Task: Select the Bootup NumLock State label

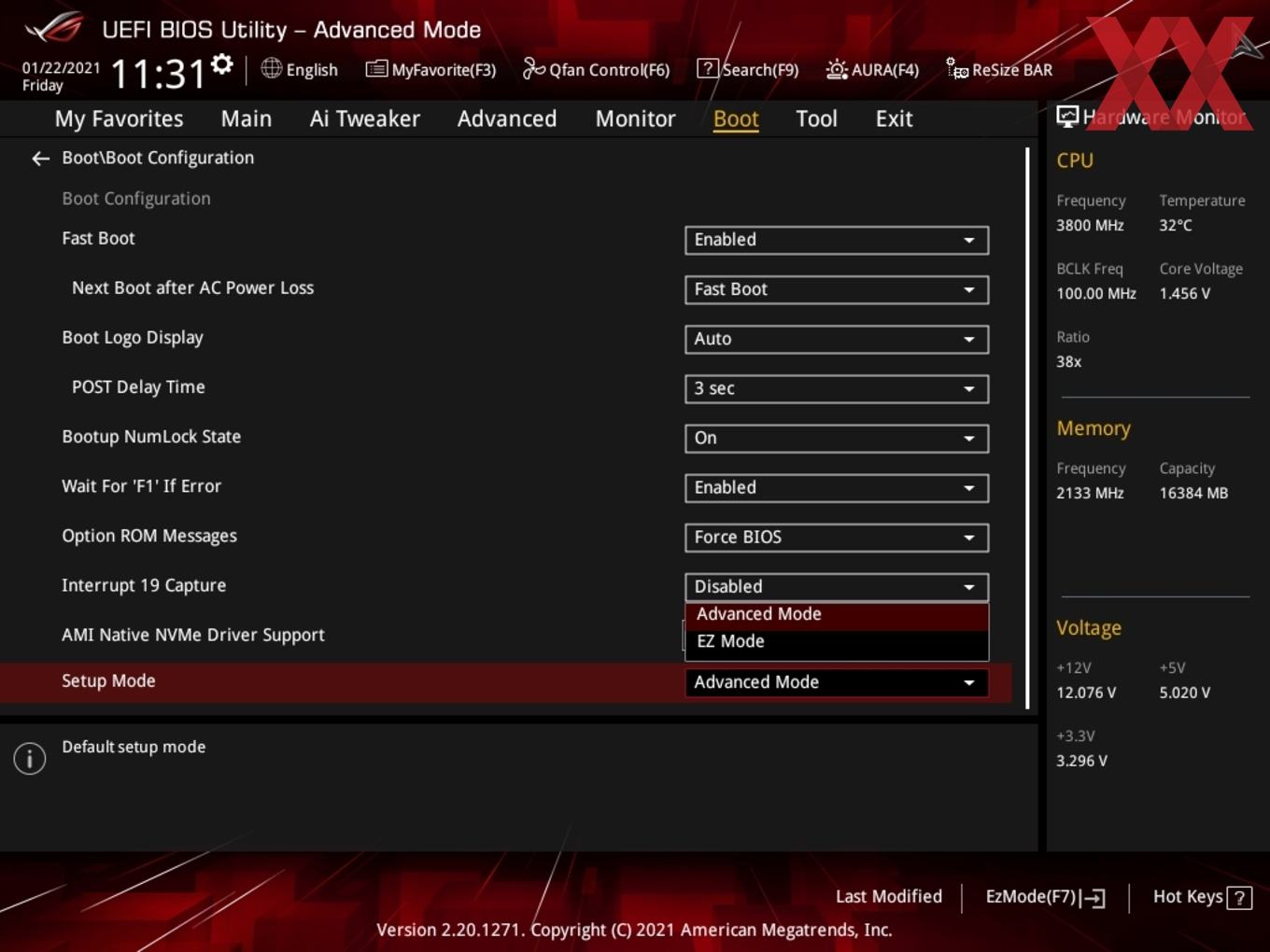Action: pyautogui.click(x=151, y=437)
